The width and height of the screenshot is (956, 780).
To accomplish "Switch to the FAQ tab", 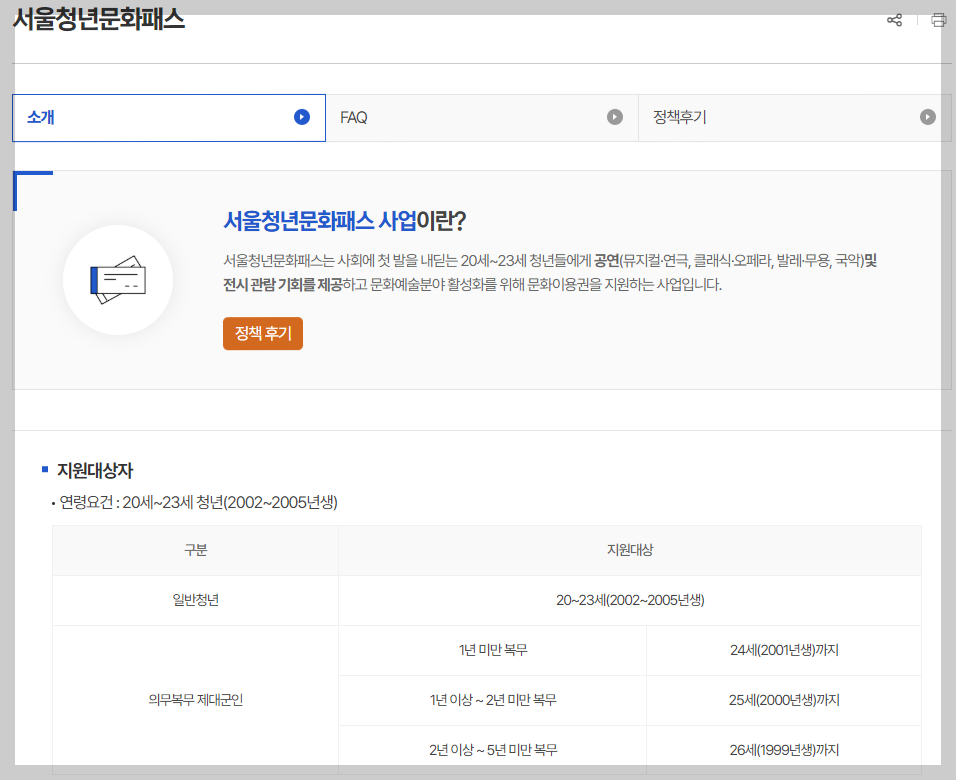I will click(x=482, y=118).
